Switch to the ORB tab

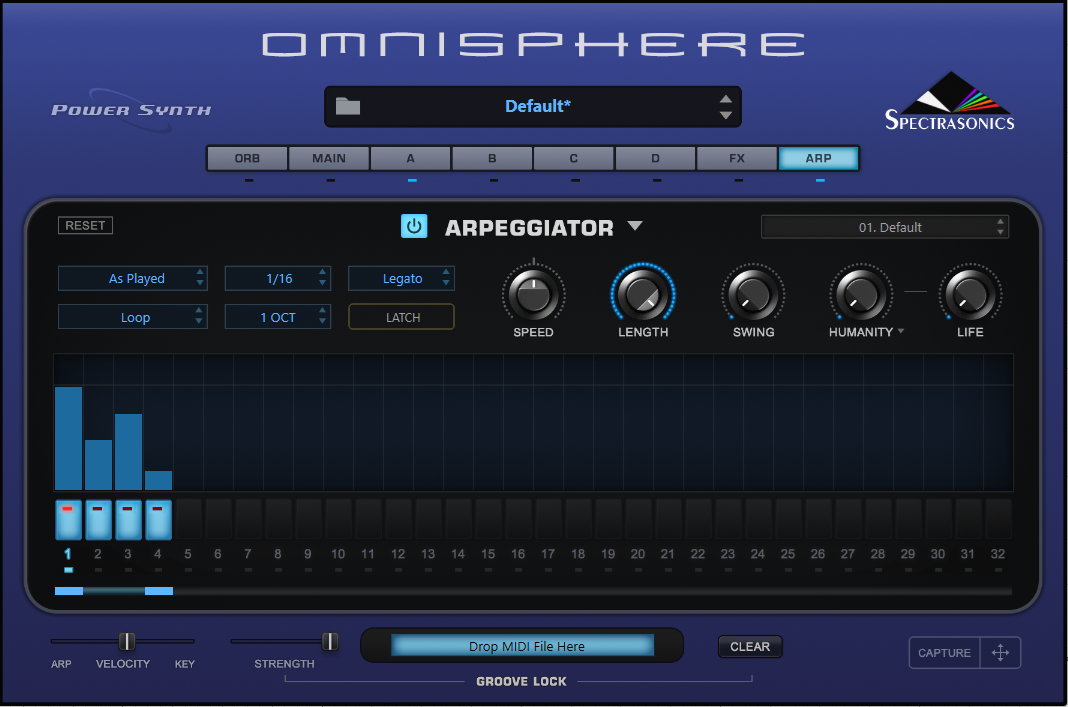pyautogui.click(x=247, y=158)
